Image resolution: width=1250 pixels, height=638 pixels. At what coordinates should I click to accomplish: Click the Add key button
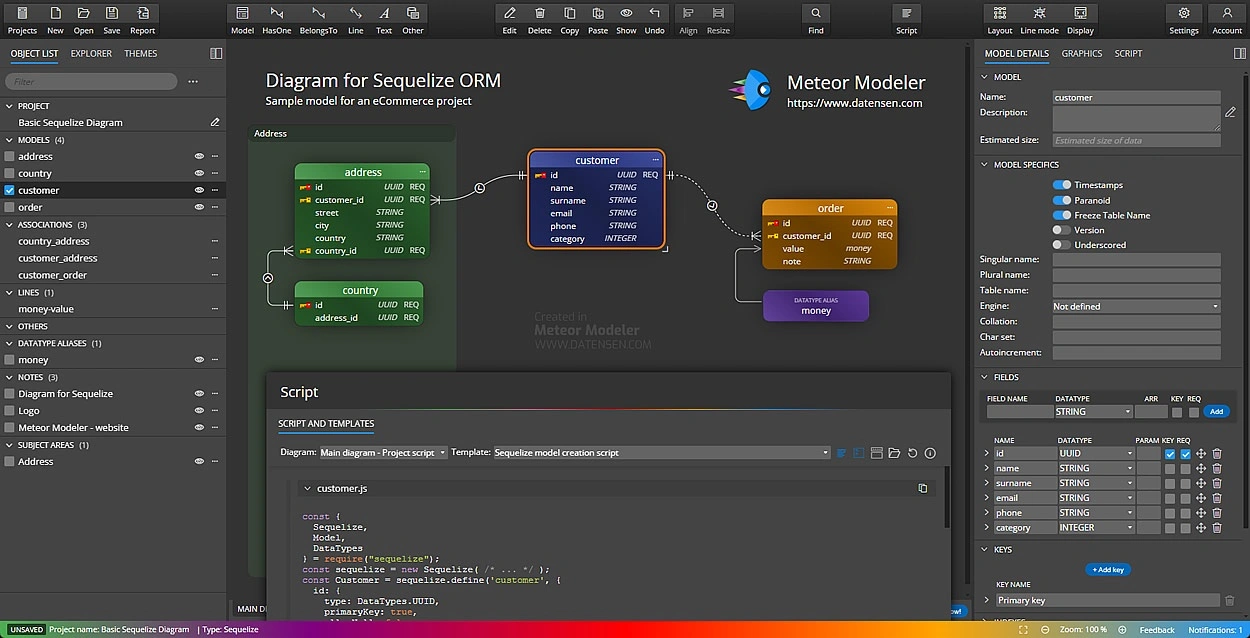[x=1107, y=569]
